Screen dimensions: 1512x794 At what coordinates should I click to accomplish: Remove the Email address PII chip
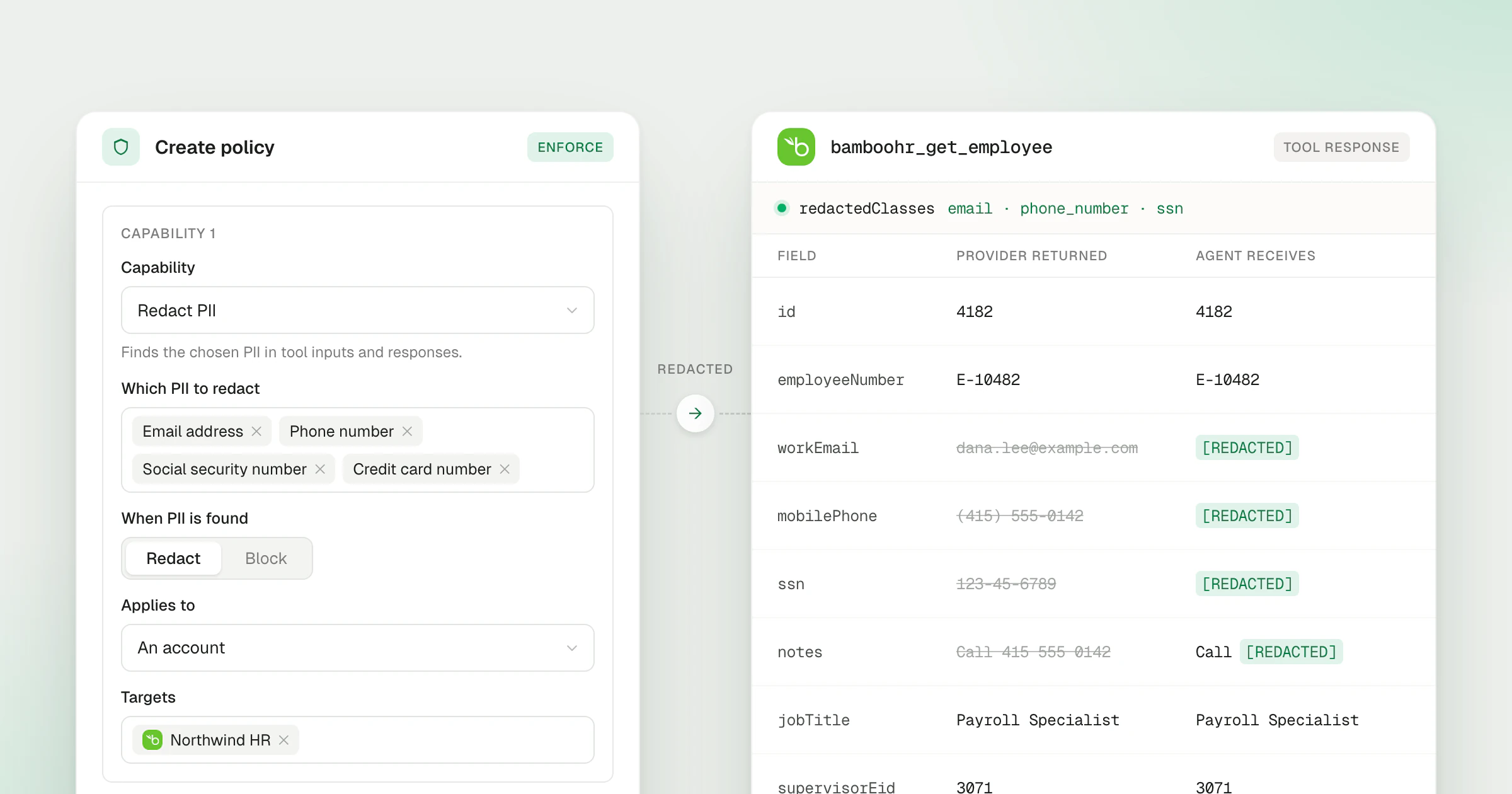(256, 431)
